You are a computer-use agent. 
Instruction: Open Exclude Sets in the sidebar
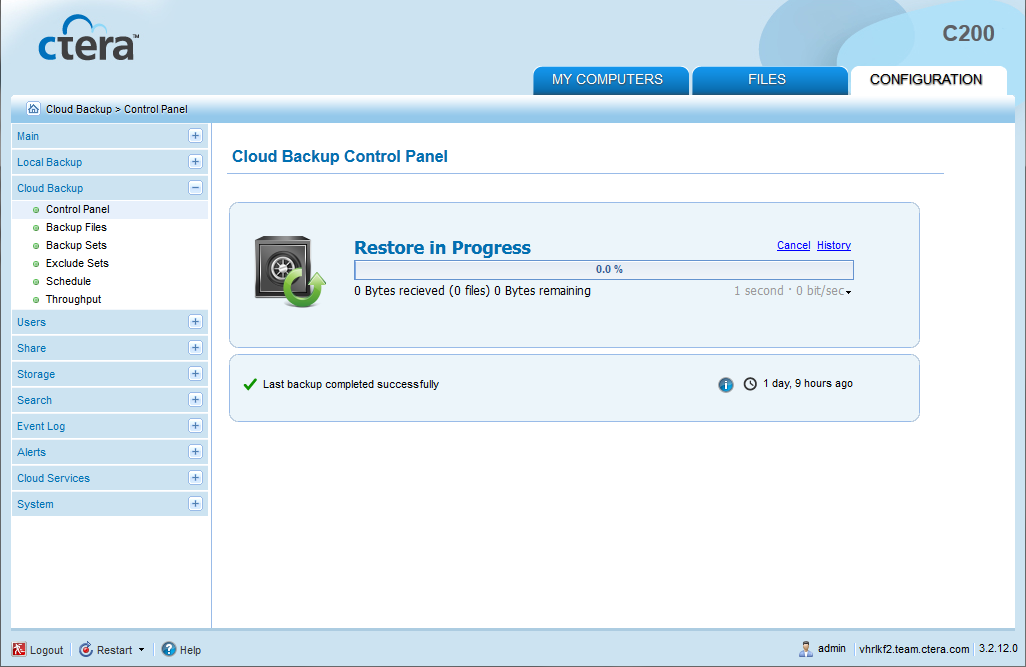[77, 263]
